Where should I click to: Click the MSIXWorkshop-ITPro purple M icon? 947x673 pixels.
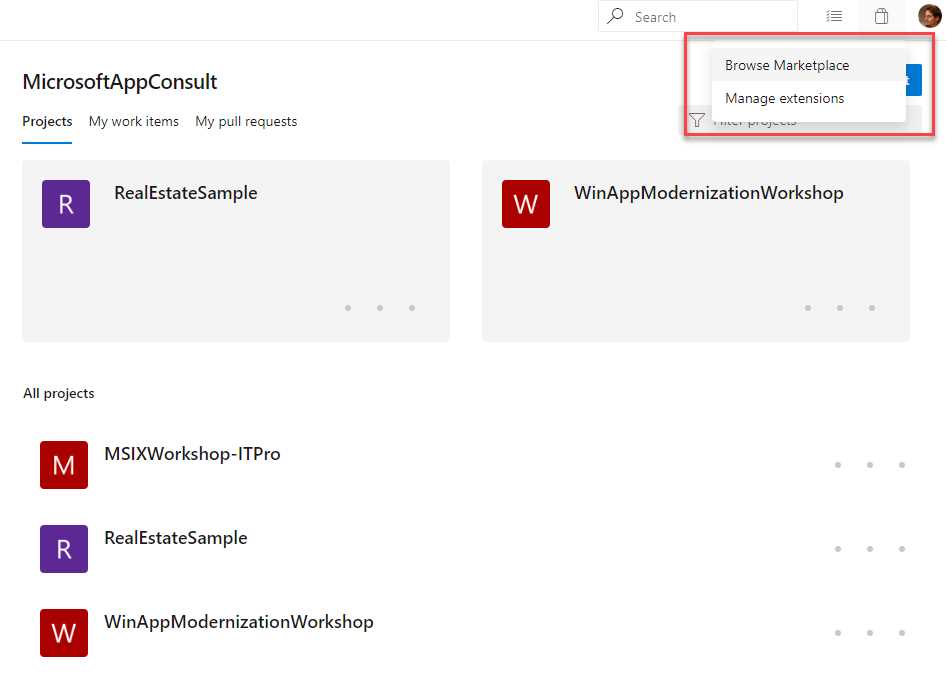click(x=63, y=465)
